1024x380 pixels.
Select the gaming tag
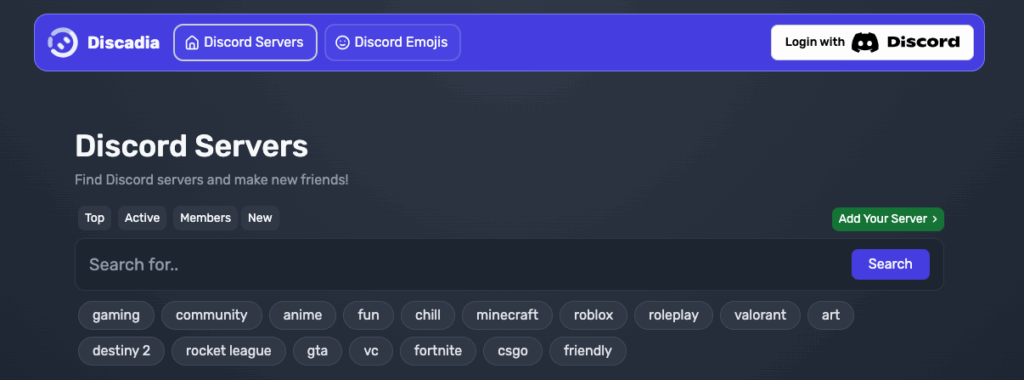point(116,315)
